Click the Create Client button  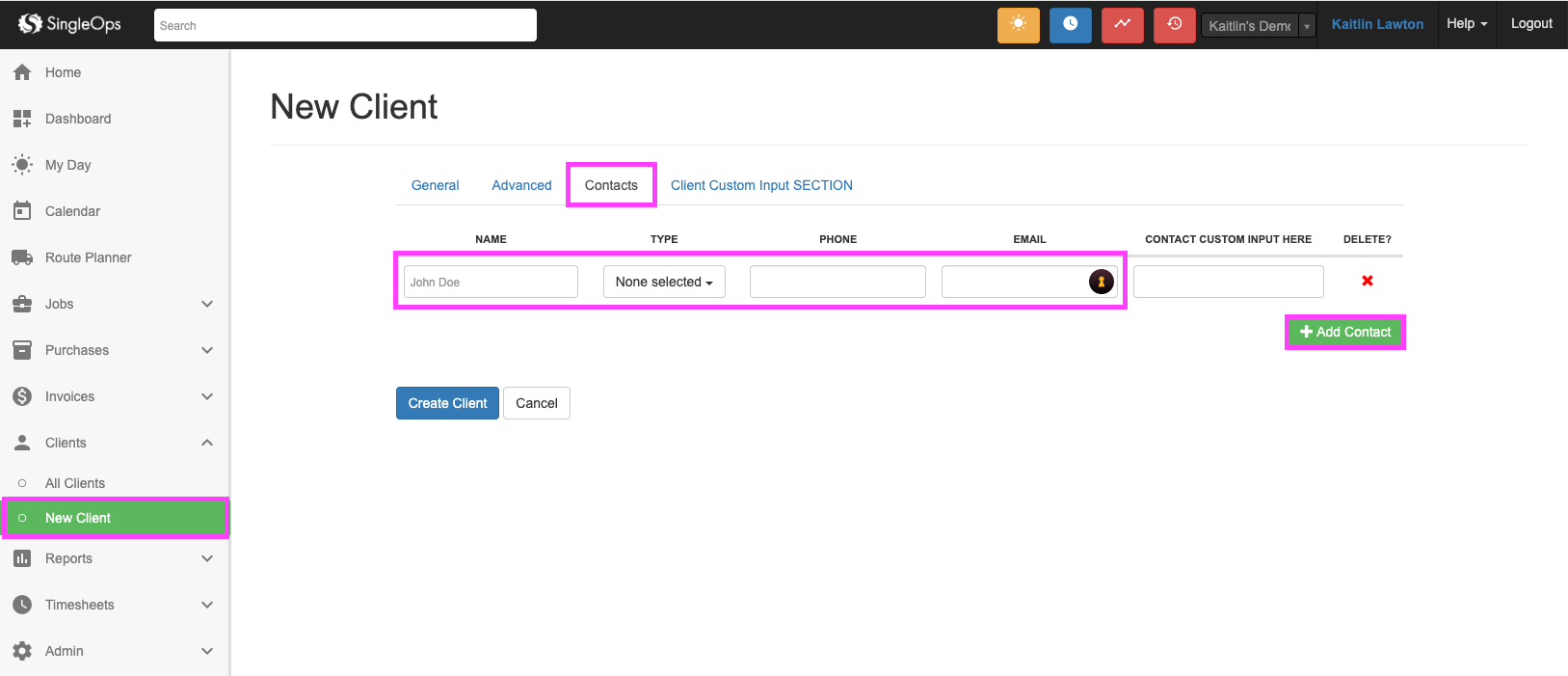coord(447,403)
